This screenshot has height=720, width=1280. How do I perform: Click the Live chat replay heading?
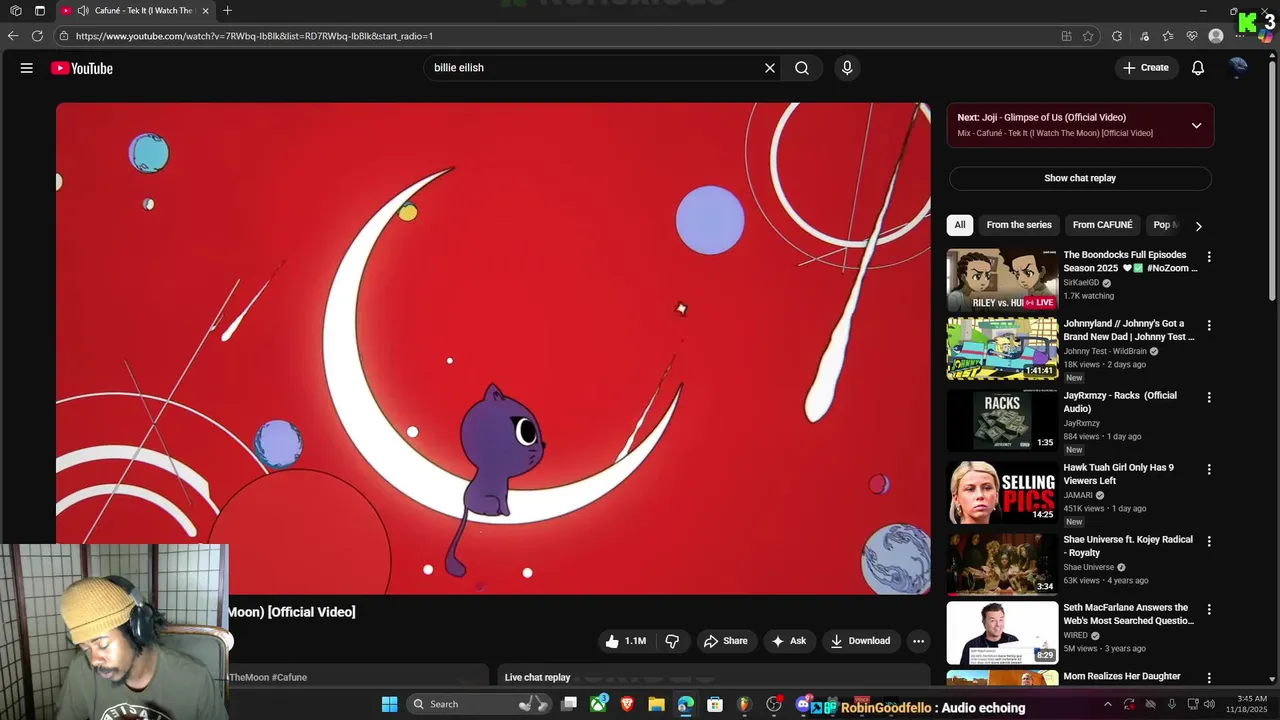click(537, 677)
